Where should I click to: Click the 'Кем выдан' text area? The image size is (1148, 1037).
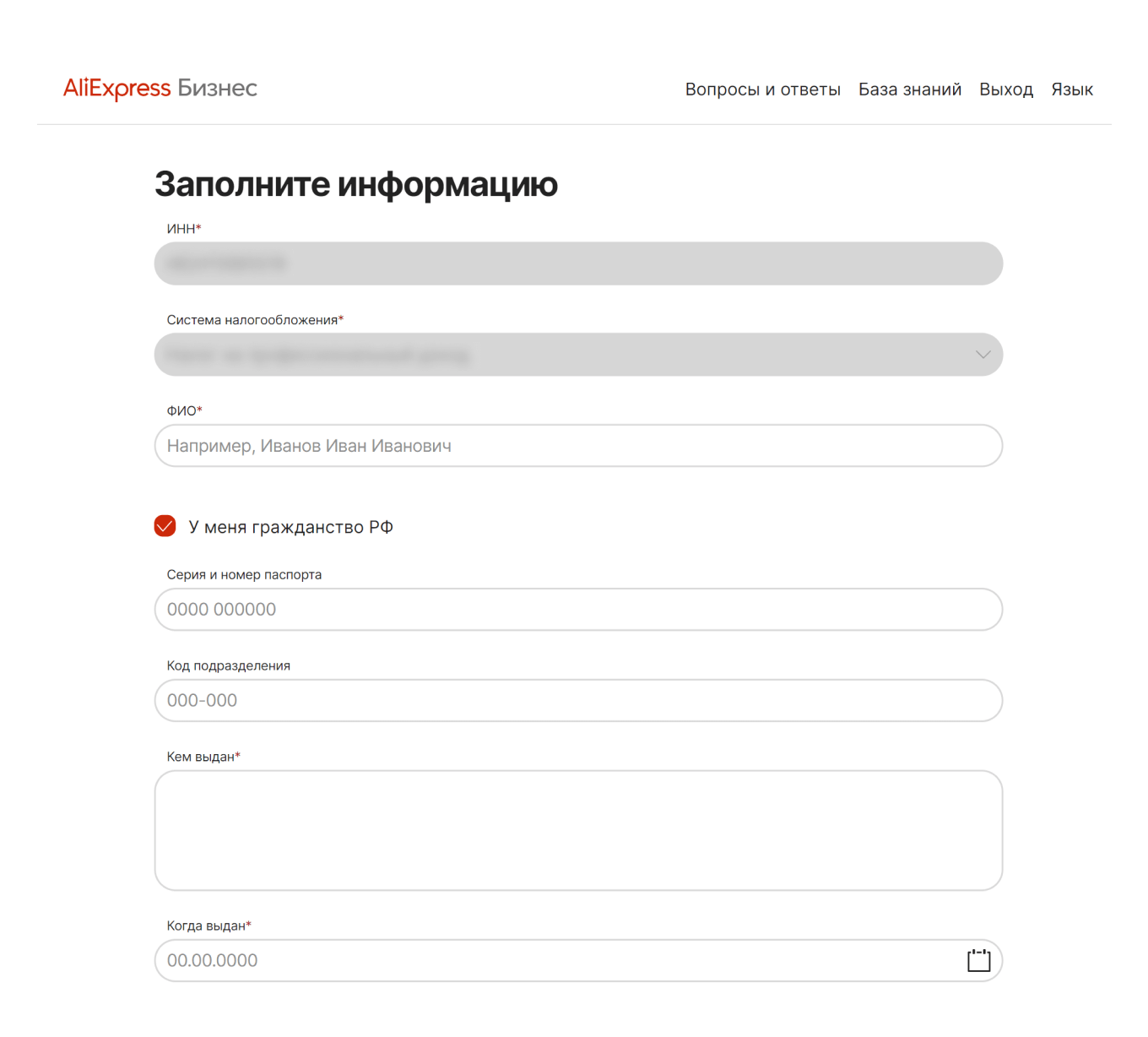(x=577, y=830)
